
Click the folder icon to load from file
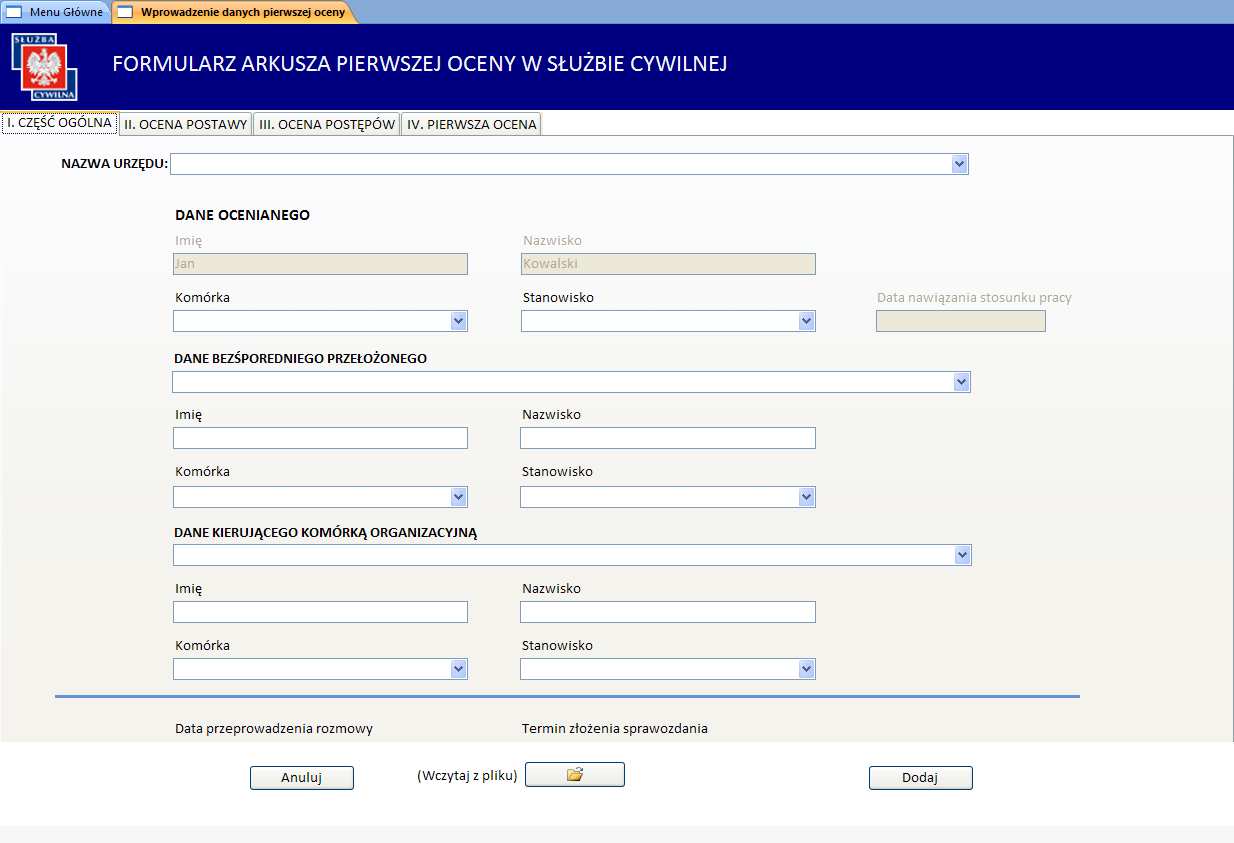tap(575, 775)
